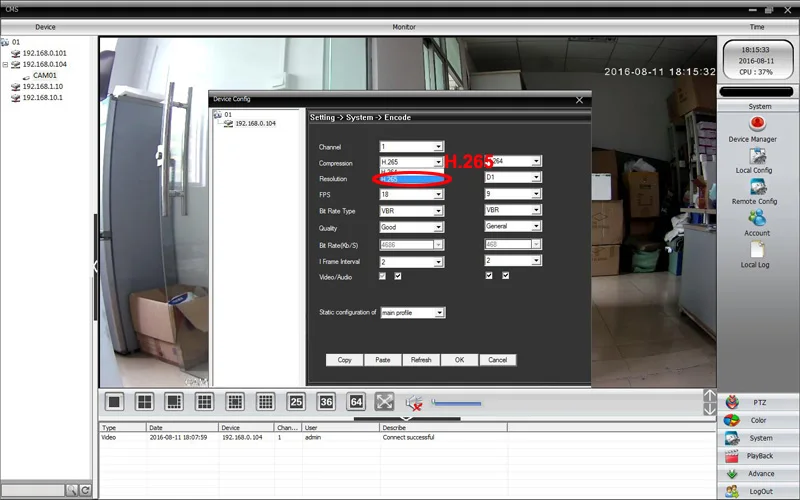Open Quality dropdown showing Good
This screenshot has width=800, height=500.
coord(411,227)
